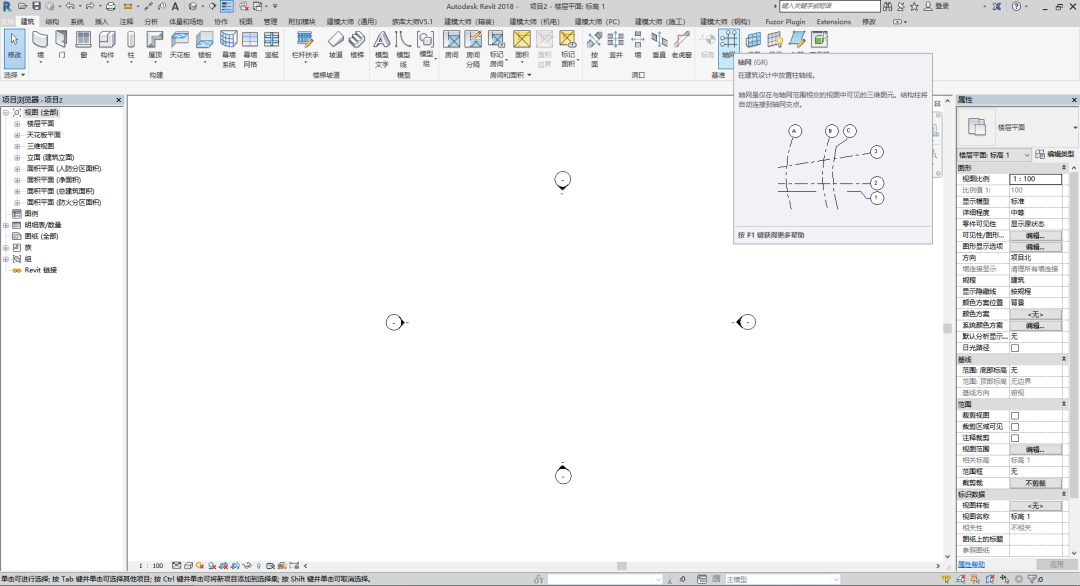Select the 房间 (Room) tool

click(x=452, y=45)
